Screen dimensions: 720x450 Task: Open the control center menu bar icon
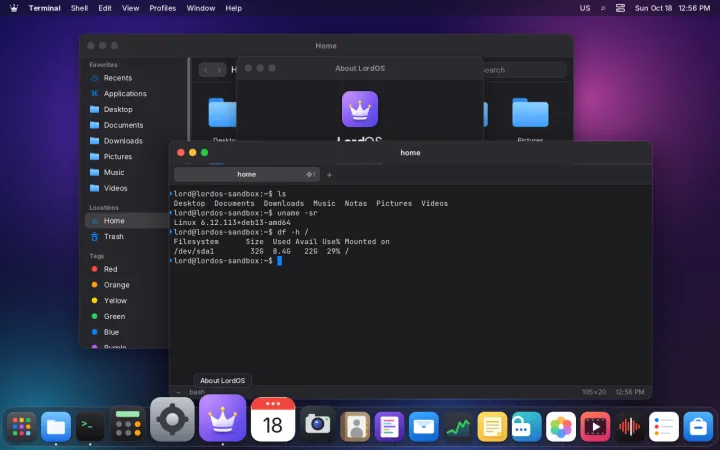point(620,8)
